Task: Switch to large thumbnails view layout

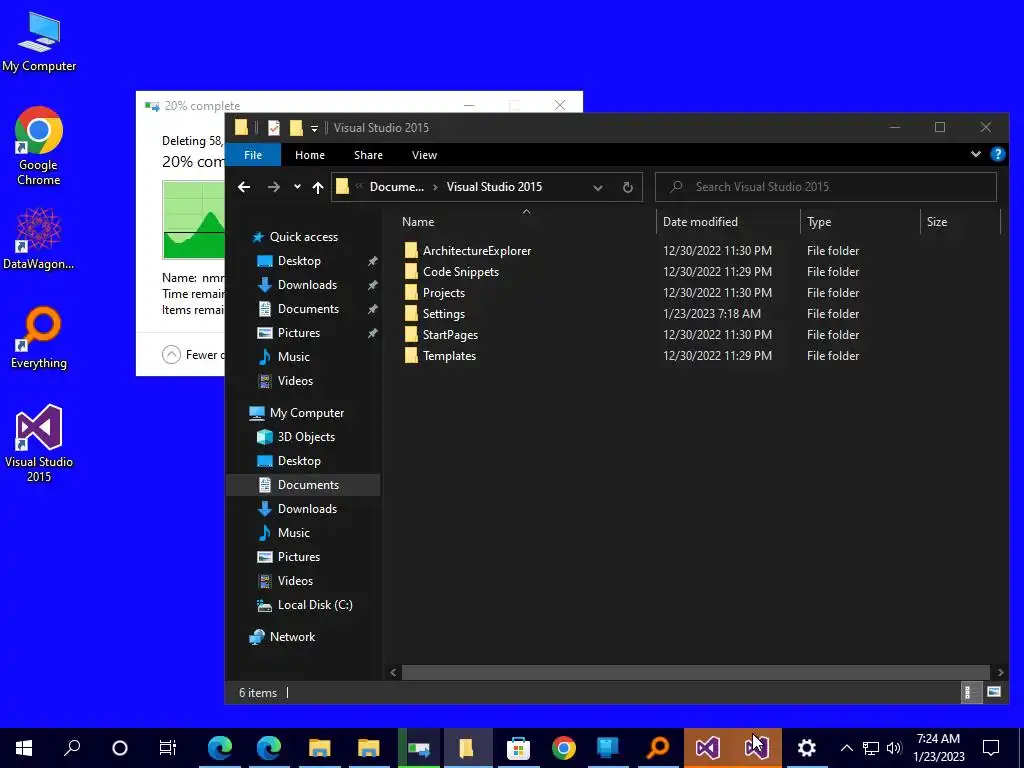Action: [x=993, y=692]
